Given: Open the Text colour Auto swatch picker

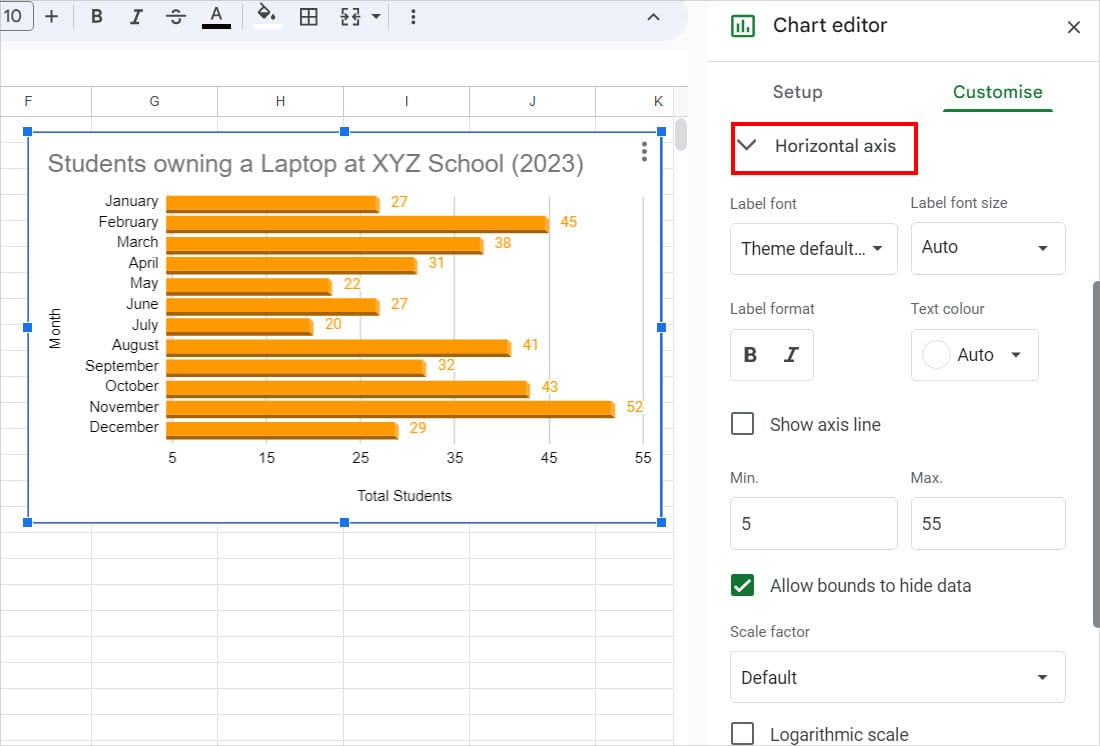Looking at the screenshot, I should tap(974, 355).
